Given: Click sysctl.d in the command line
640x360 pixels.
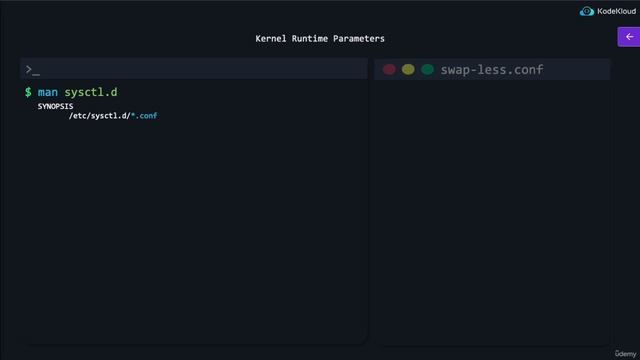Looking at the screenshot, I should pos(91,92).
